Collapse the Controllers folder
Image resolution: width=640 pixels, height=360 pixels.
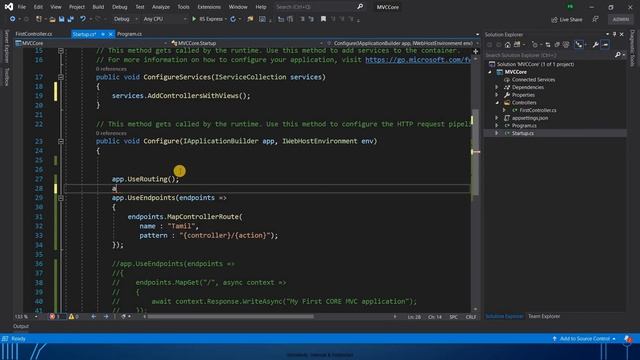point(497,103)
